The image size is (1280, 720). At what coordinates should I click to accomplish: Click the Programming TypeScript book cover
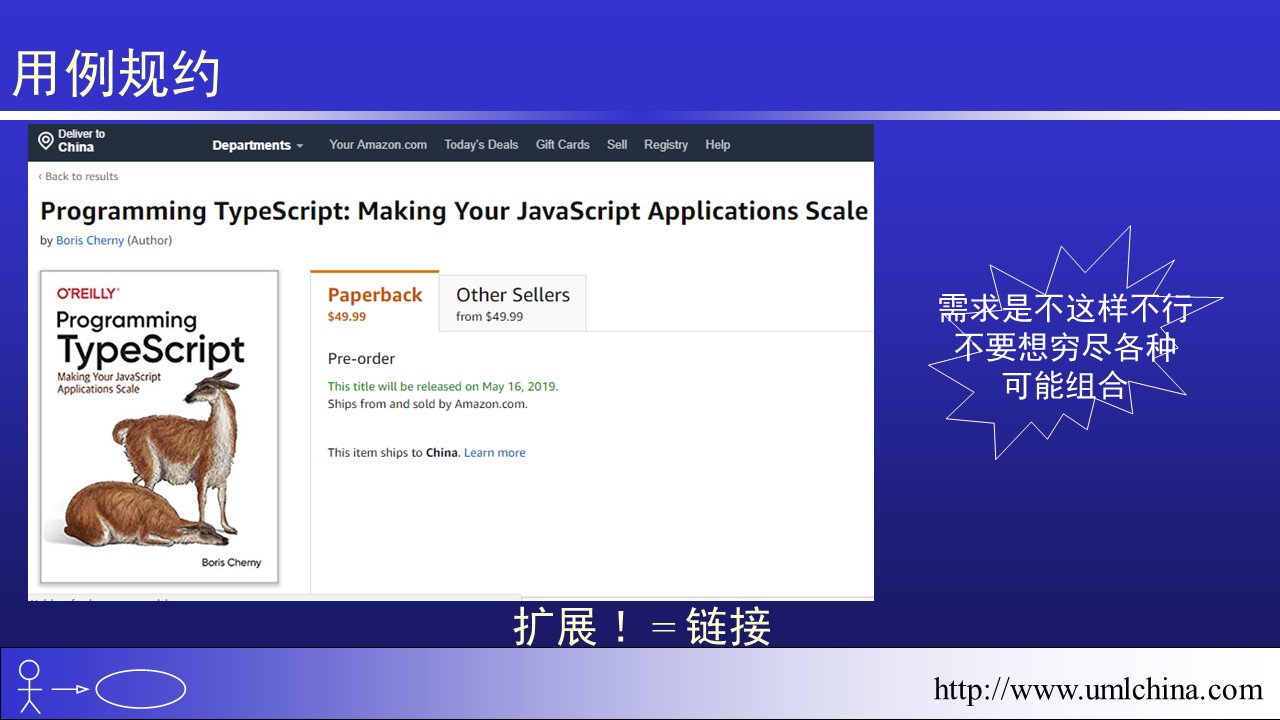(159, 427)
